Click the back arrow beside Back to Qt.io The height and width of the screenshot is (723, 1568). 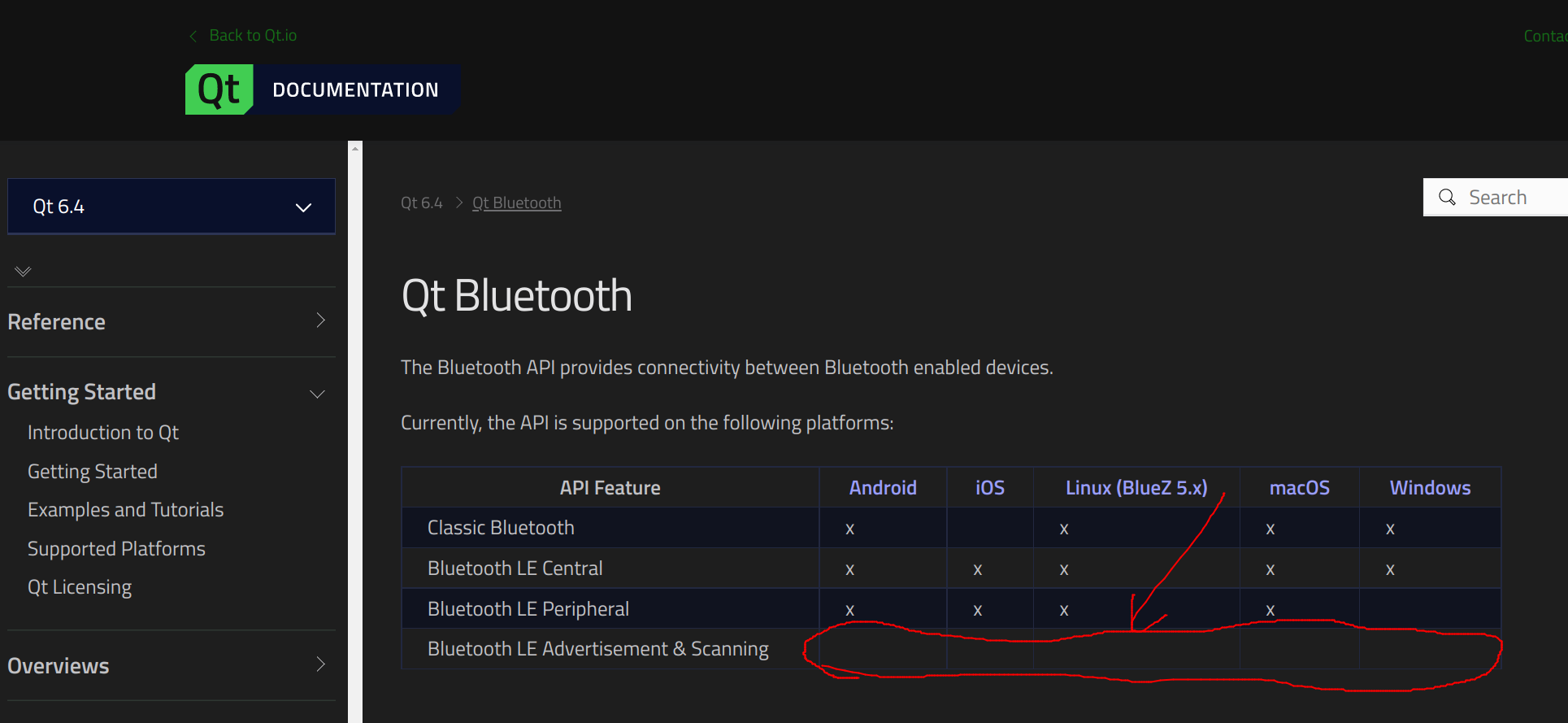pos(193,36)
